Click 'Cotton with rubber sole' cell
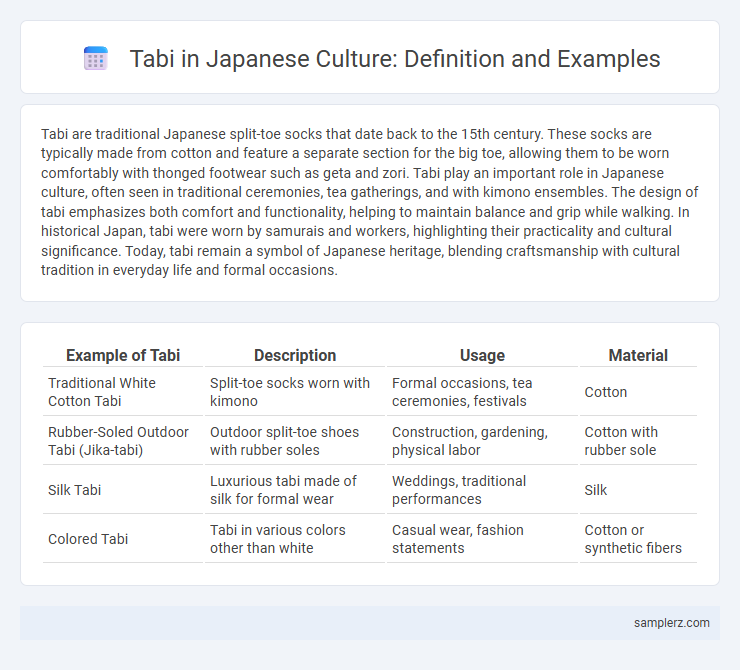Image resolution: width=740 pixels, height=670 pixels. click(x=638, y=441)
